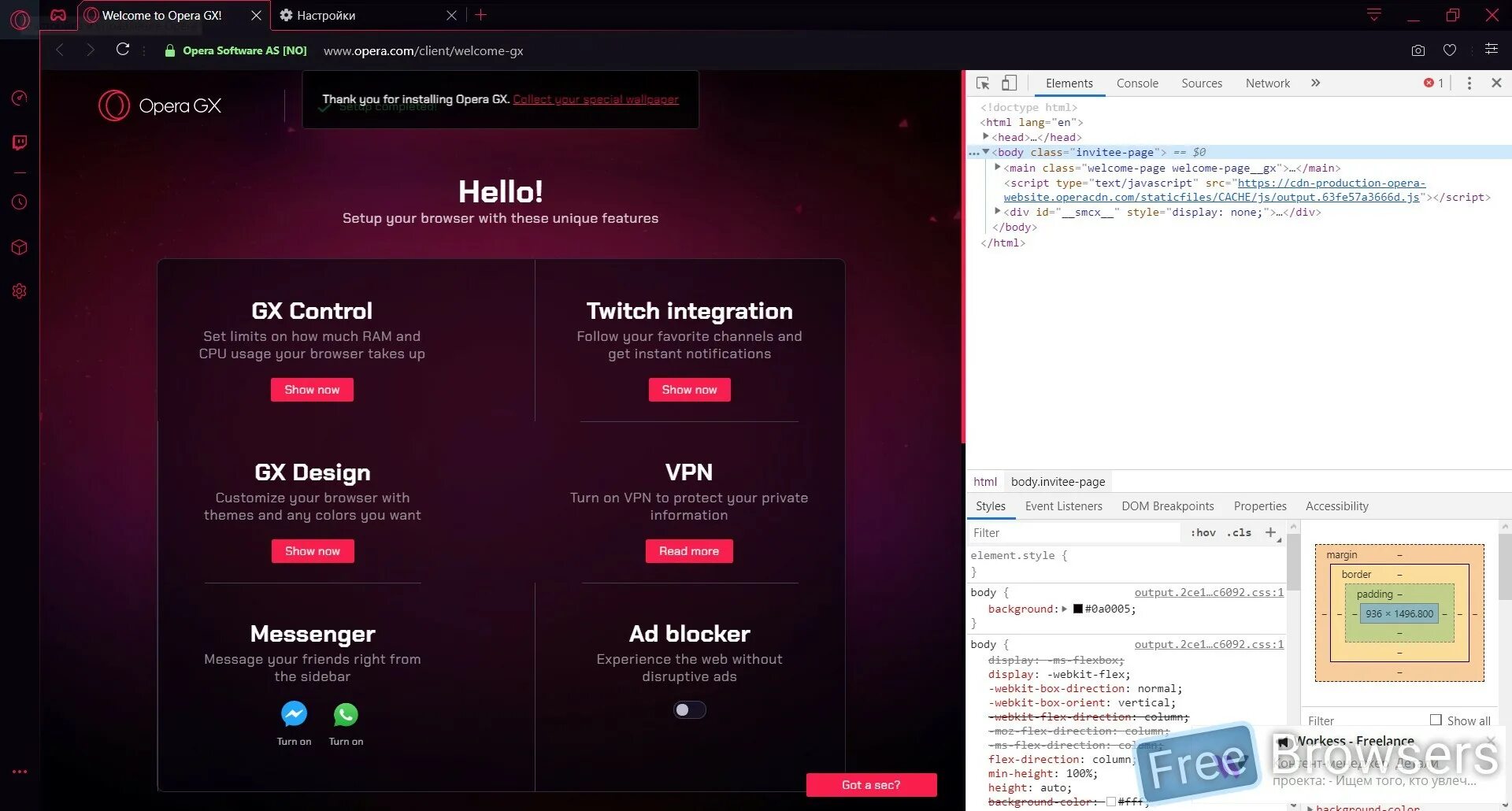Click the #0a0005 background color swatch
Screen dimensions: 1512x811
click(x=1078, y=609)
